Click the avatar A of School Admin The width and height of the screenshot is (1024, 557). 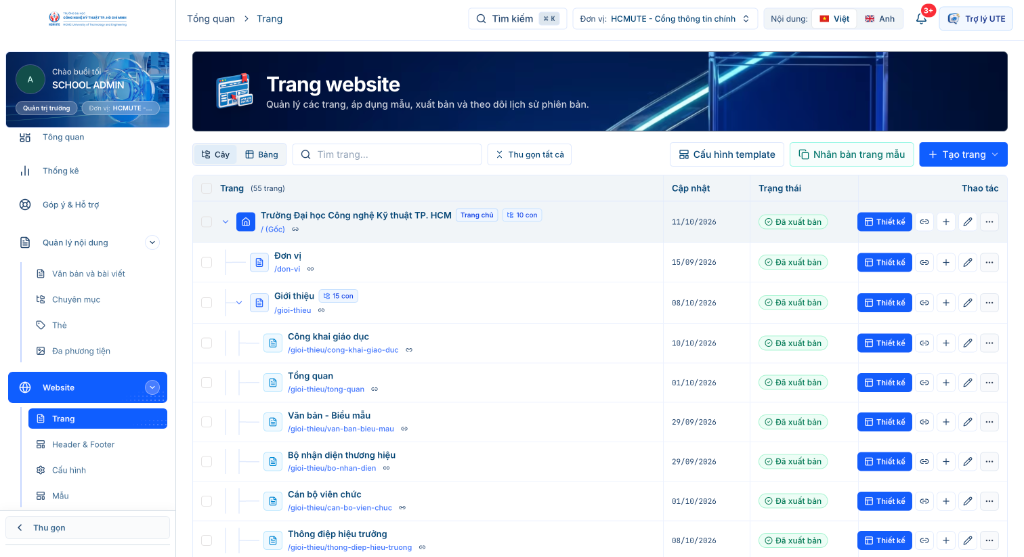(x=30, y=80)
